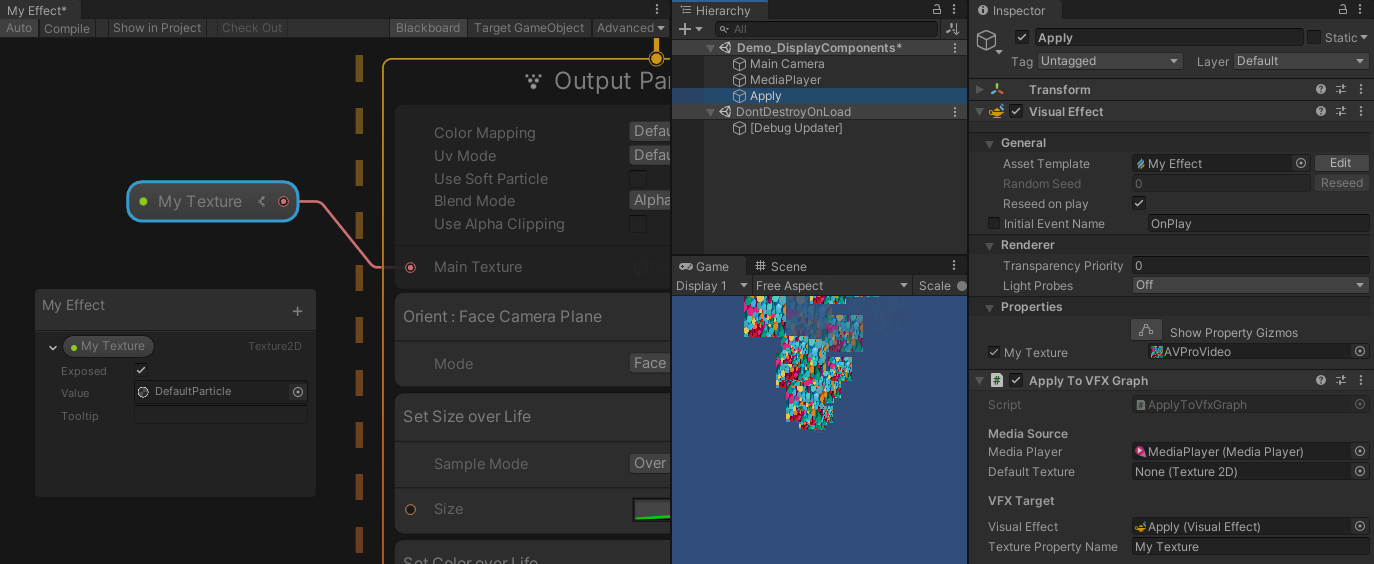The height and width of the screenshot is (564, 1374).
Task: Click Edit next to Asset Template
Action: click(1341, 163)
